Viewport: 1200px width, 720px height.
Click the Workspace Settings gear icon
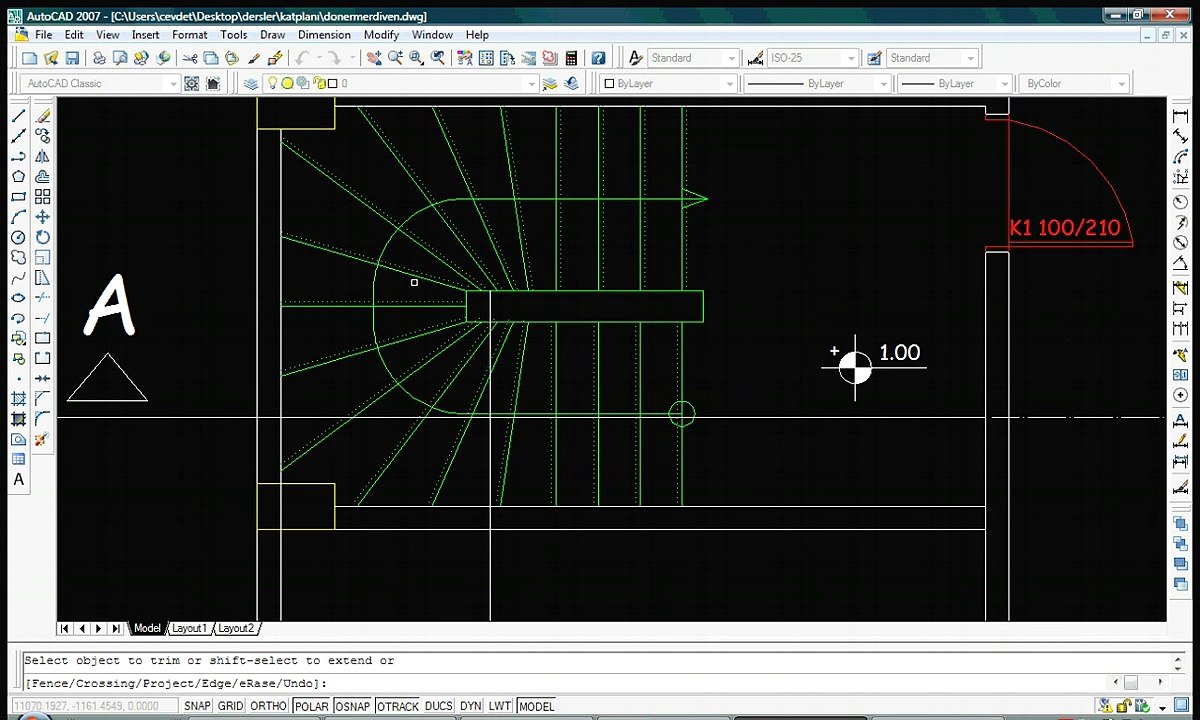pos(191,84)
